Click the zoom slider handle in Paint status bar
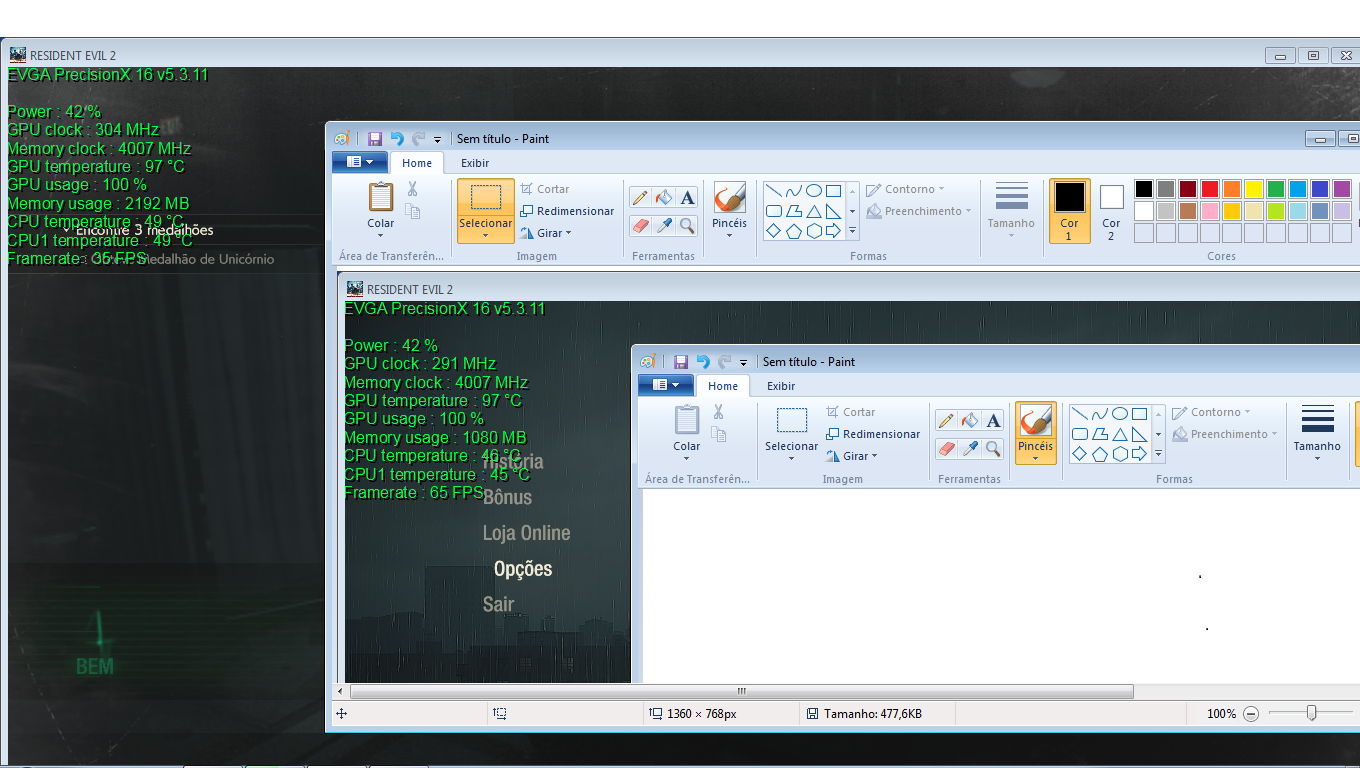Image resolution: width=1360 pixels, height=768 pixels. point(1311,713)
